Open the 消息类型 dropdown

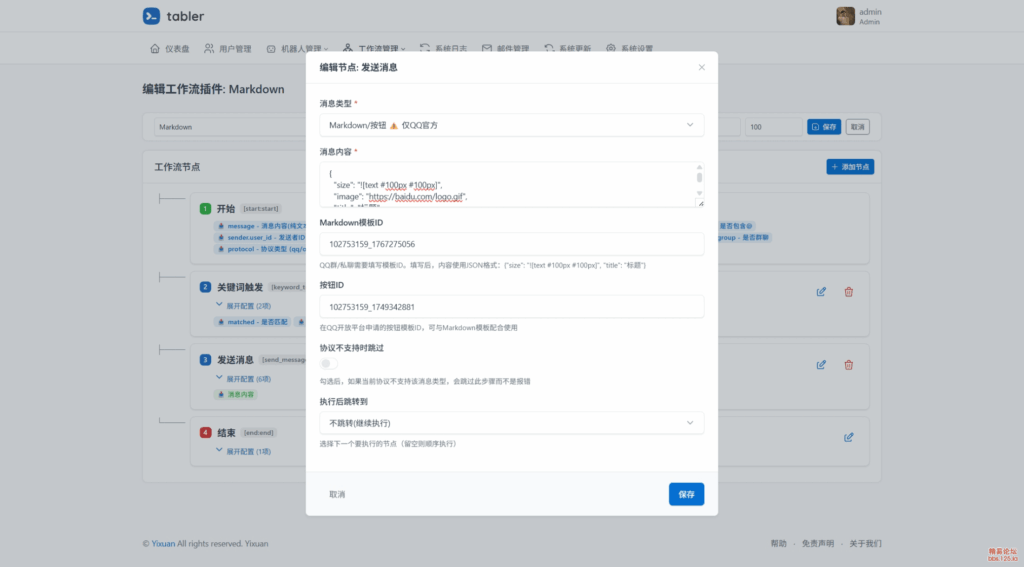click(511, 125)
